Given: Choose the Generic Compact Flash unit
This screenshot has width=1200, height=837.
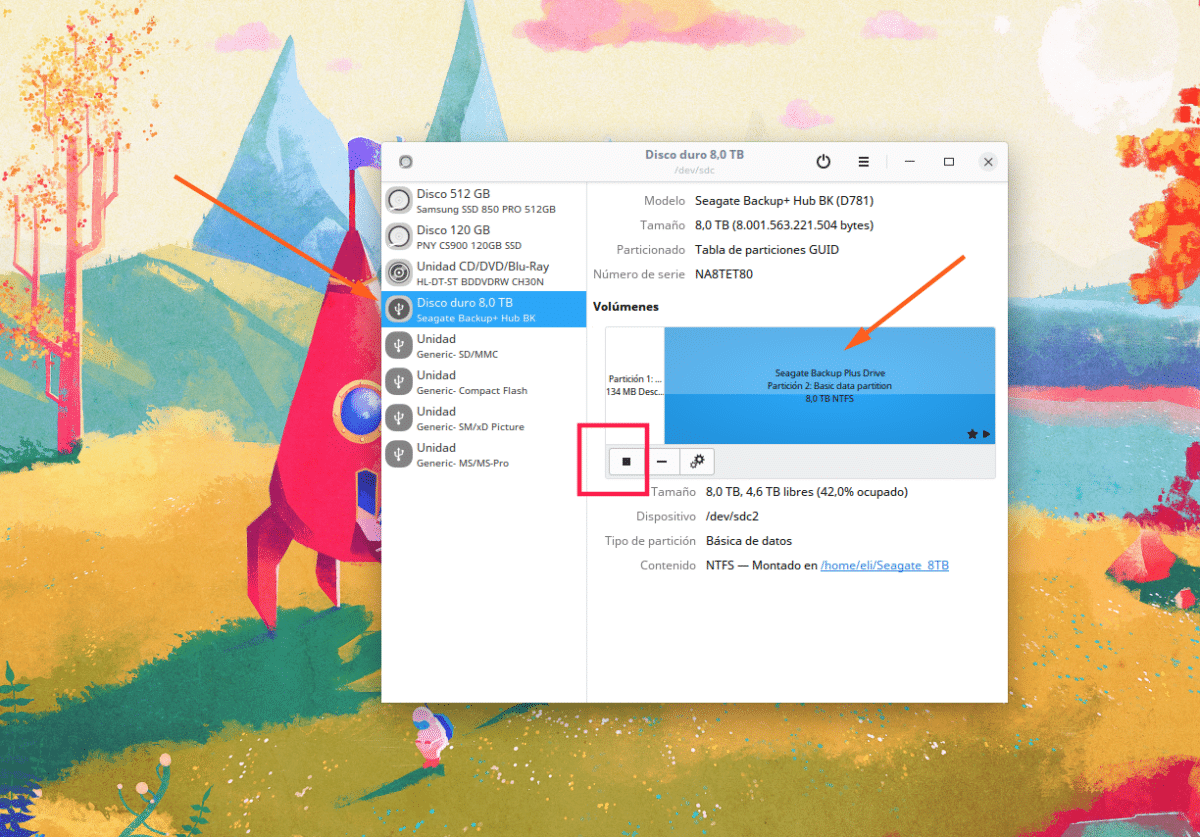Looking at the screenshot, I should [x=484, y=382].
